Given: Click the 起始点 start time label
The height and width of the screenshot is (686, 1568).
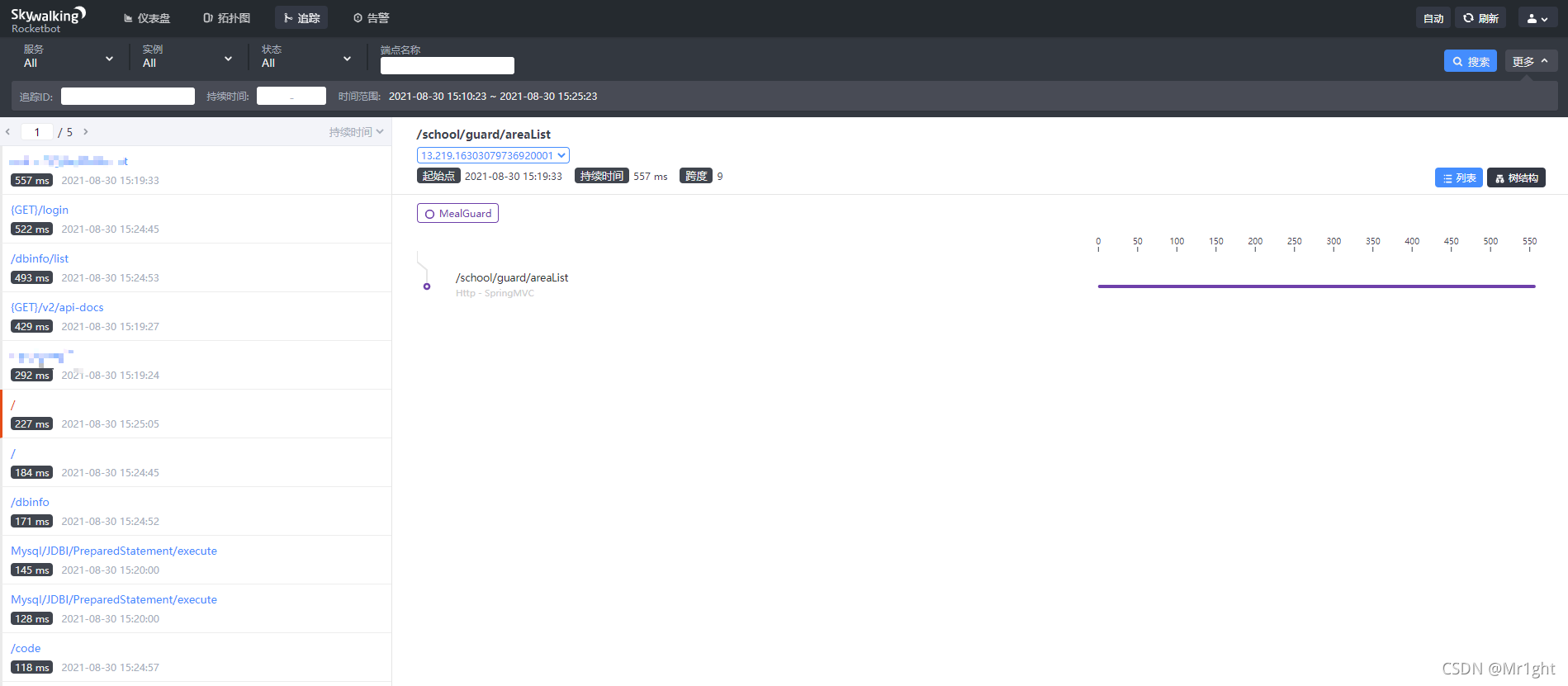Looking at the screenshot, I should (438, 176).
